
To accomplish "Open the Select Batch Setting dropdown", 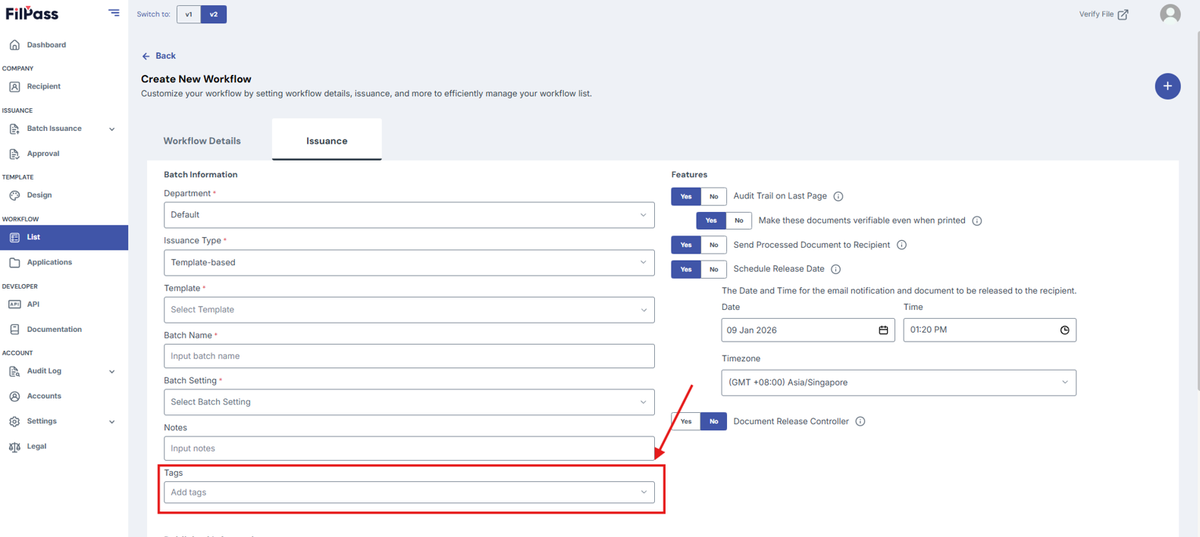I will [x=409, y=402].
